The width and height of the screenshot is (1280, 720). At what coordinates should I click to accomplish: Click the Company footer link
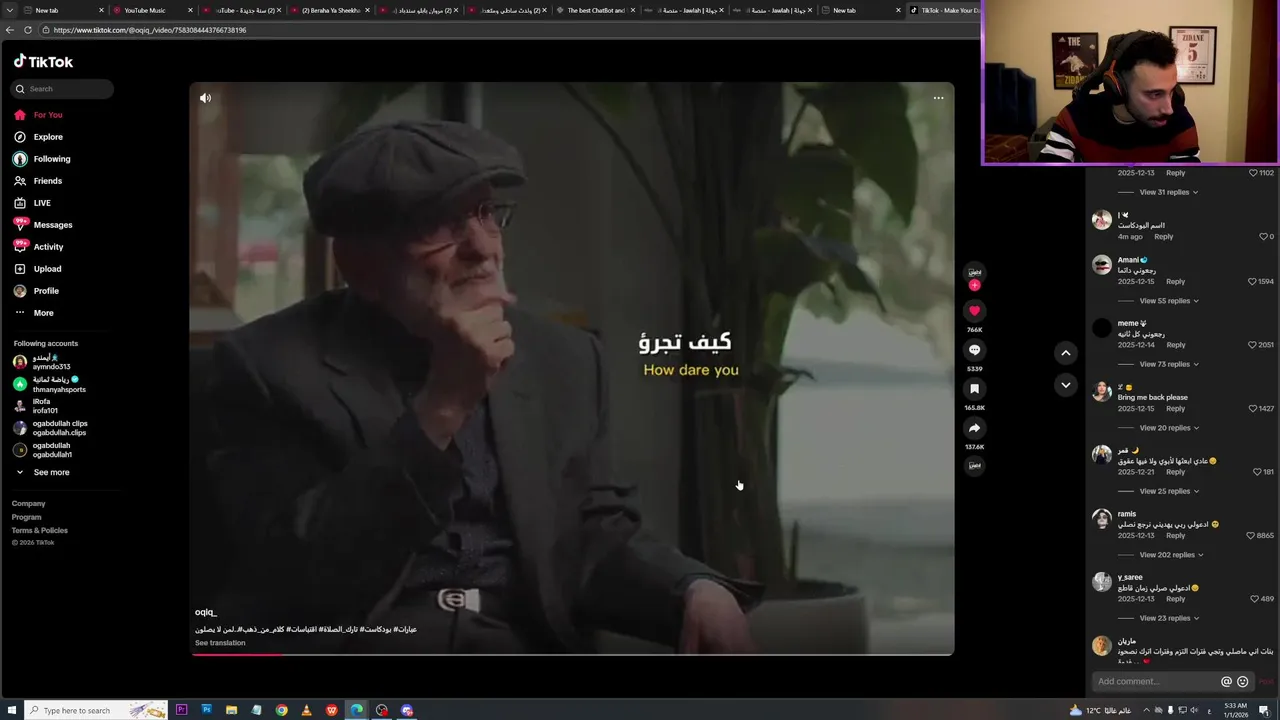[x=29, y=504]
